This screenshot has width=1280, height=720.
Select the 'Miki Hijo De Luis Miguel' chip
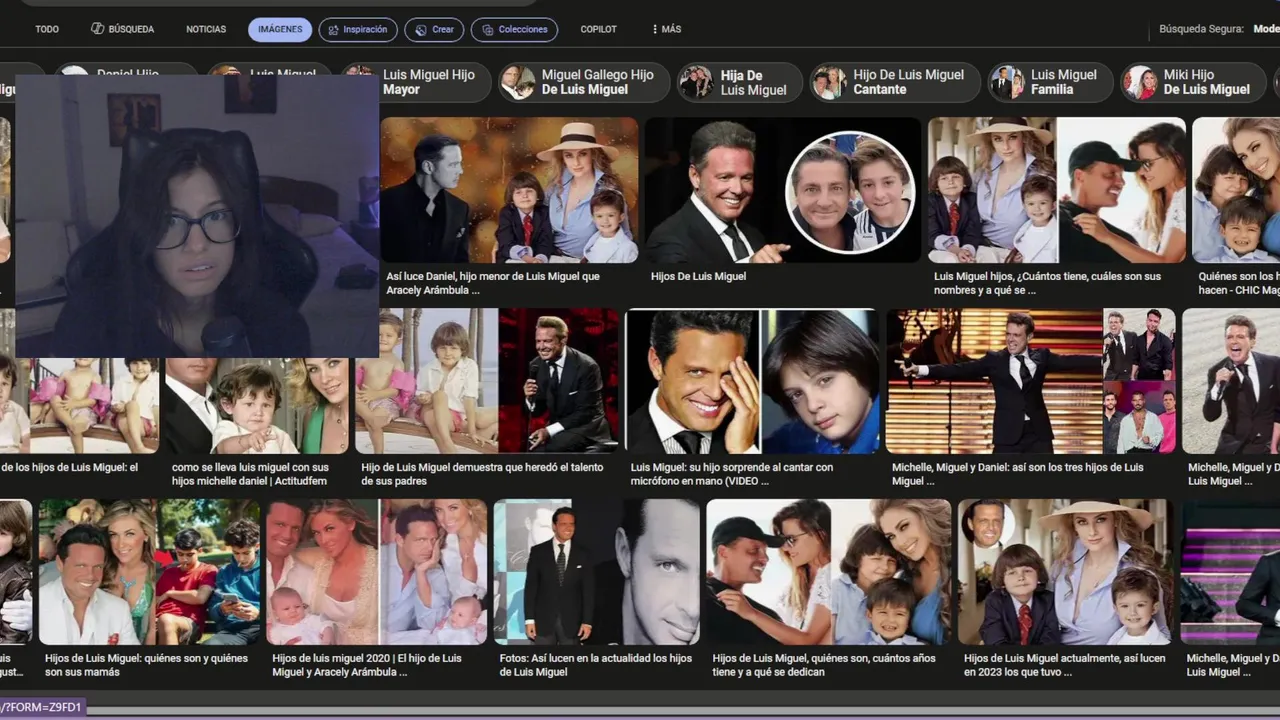click(1194, 82)
